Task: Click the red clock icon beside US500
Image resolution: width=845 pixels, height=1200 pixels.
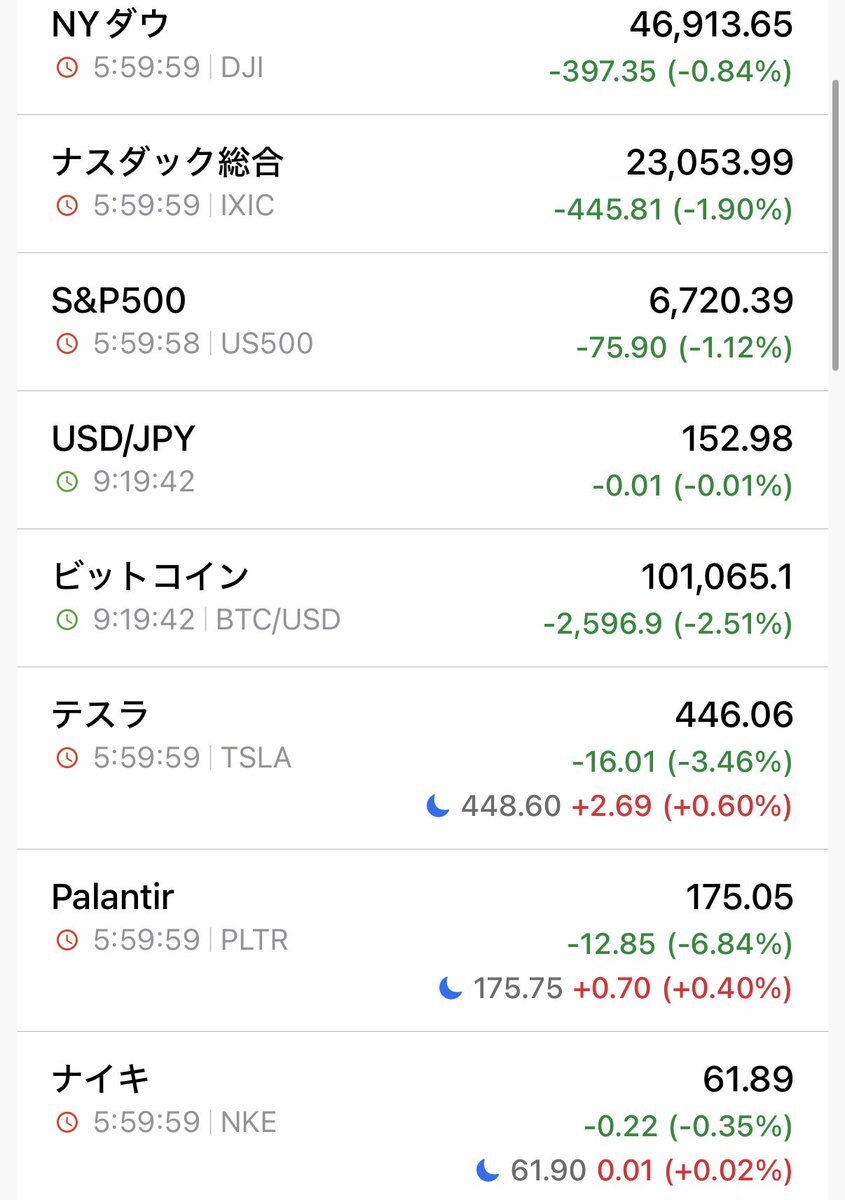Action: [67, 344]
